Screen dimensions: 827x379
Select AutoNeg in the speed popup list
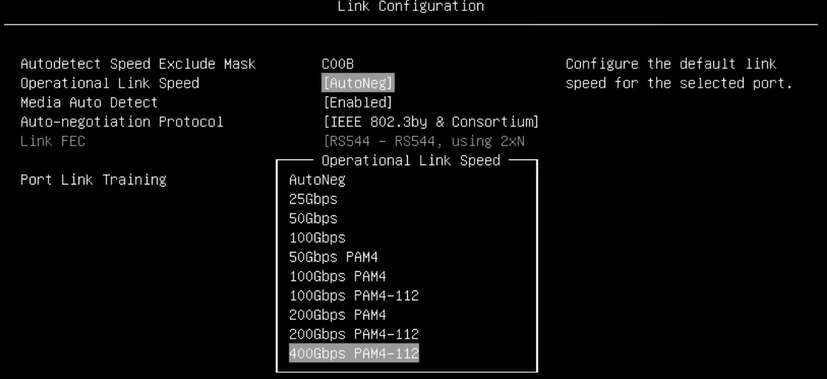coord(317,180)
